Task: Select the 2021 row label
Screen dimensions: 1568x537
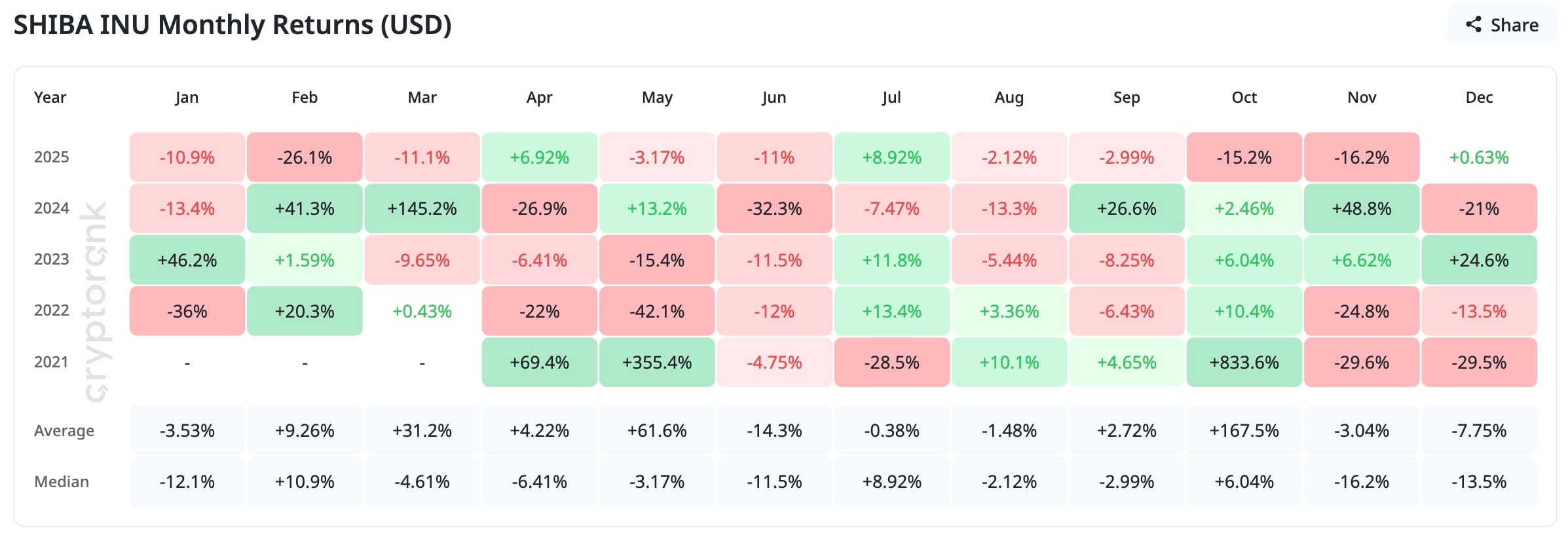Action: pos(51,362)
